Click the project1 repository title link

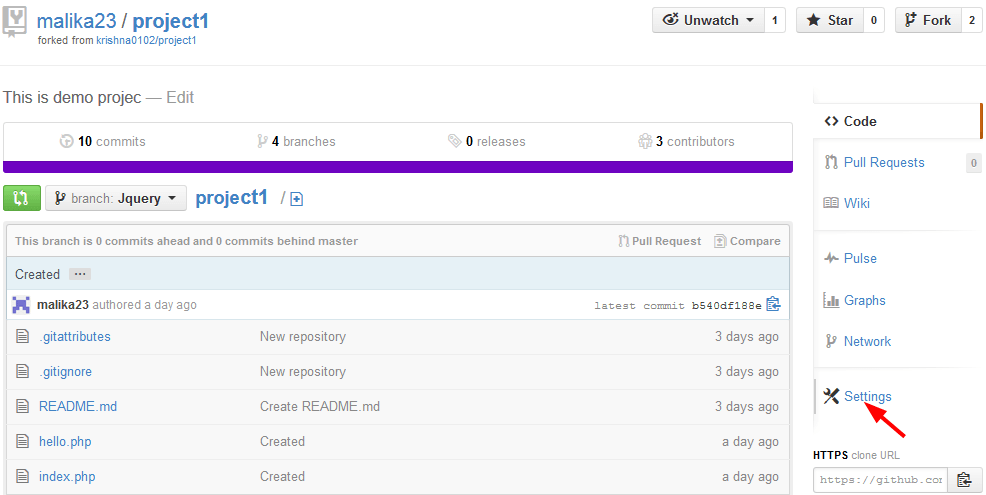(170, 21)
